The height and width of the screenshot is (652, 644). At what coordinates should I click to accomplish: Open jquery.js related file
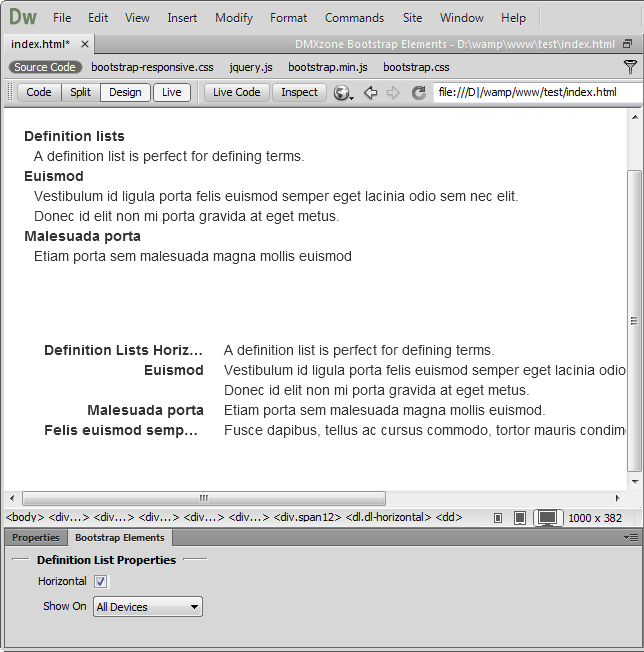(x=251, y=67)
